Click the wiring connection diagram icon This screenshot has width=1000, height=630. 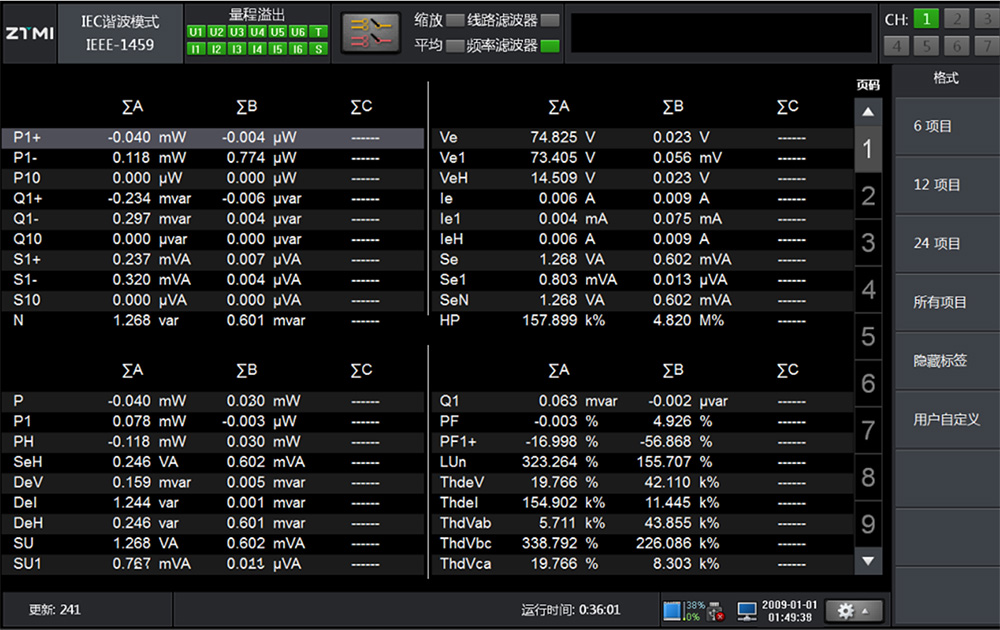[370, 33]
